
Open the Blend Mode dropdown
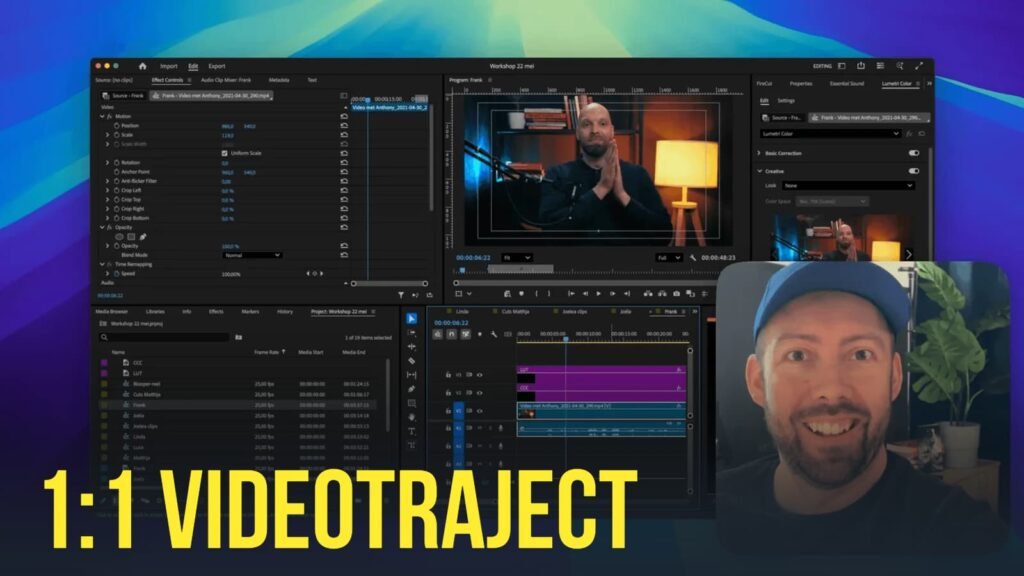pos(252,255)
